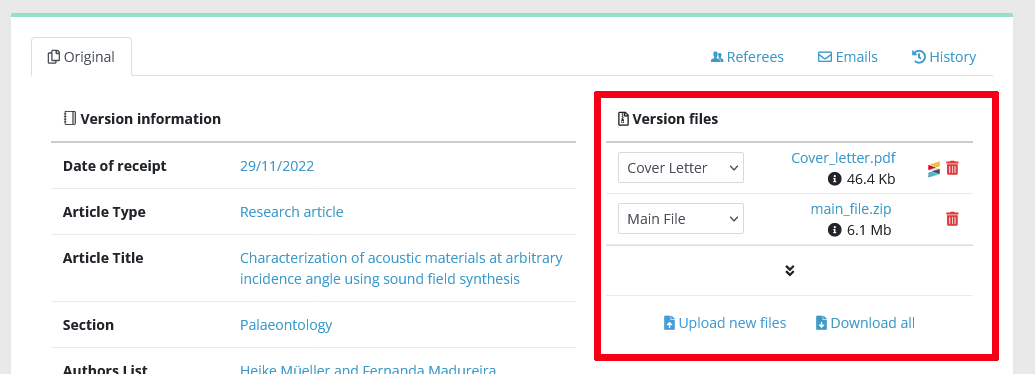1035x374 pixels.
Task: Expand more files with double chevron
Action: [789, 270]
